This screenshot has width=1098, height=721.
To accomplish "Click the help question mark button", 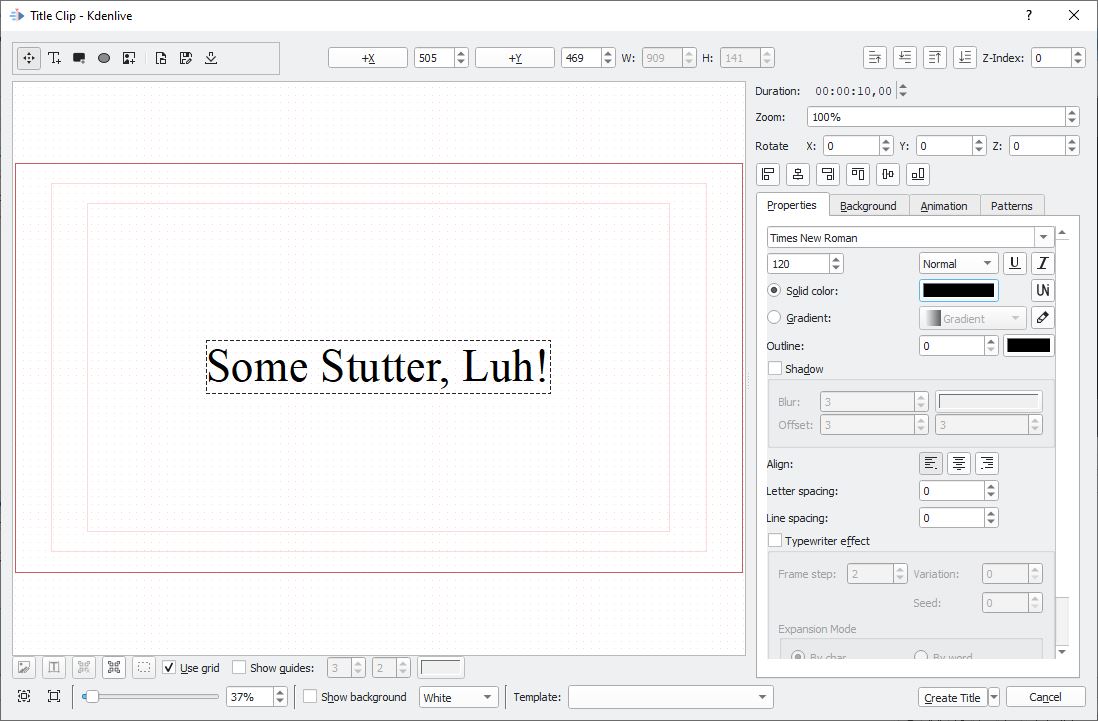I will [x=1029, y=15].
